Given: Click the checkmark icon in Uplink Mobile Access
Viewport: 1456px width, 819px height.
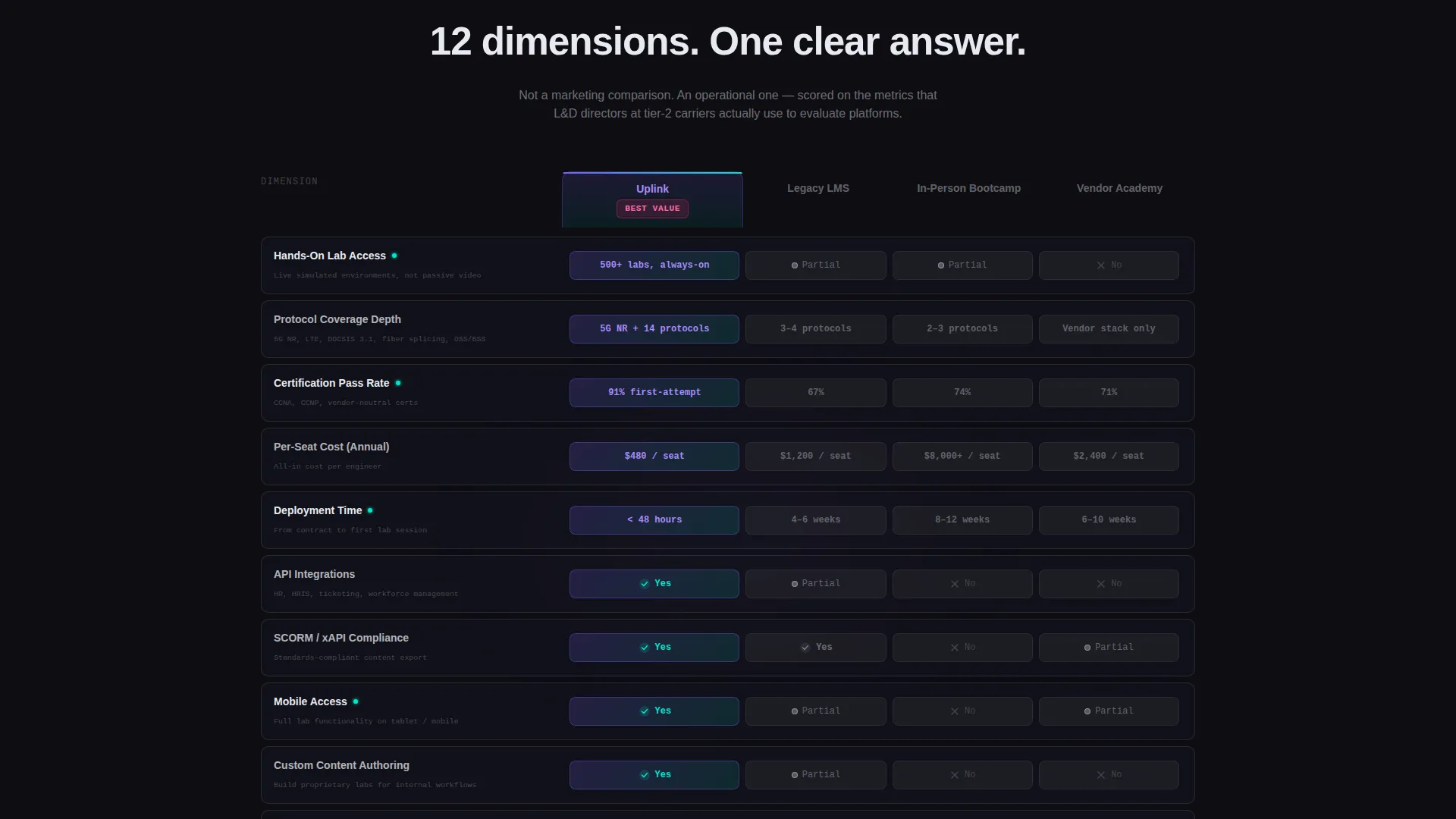Looking at the screenshot, I should tap(645, 711).
